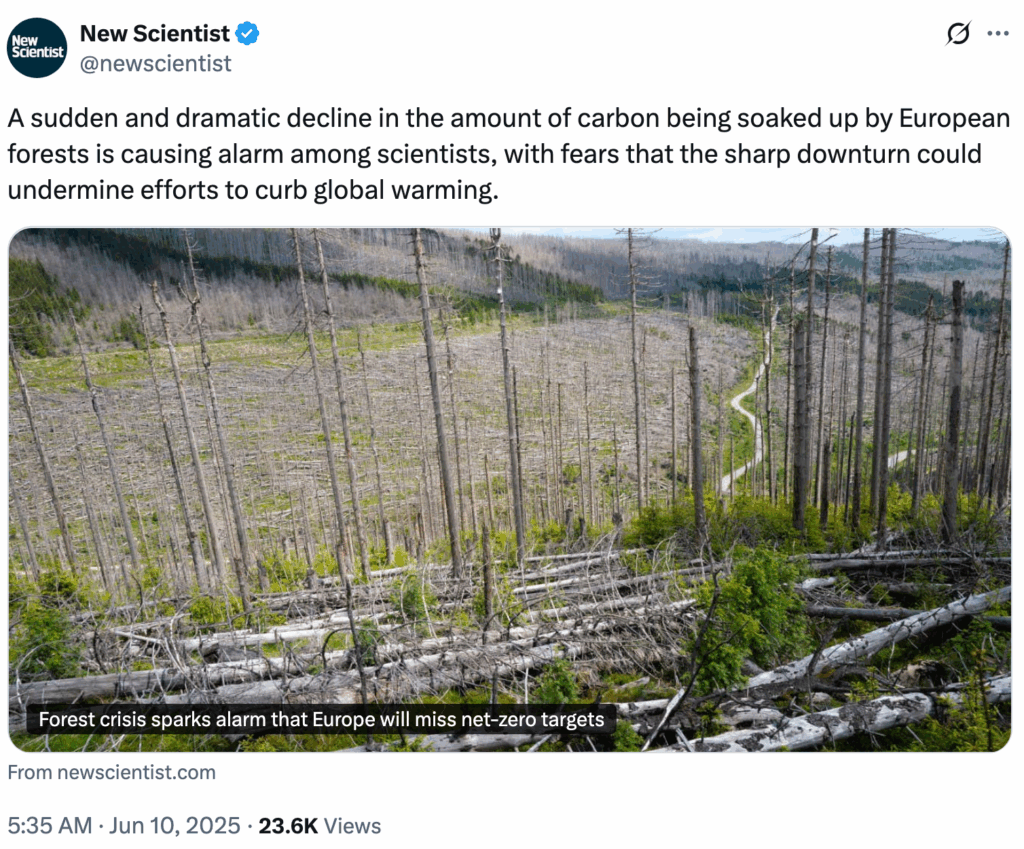View the 23.6K Views count
The image size is (1024, 849).
[320, 825]
